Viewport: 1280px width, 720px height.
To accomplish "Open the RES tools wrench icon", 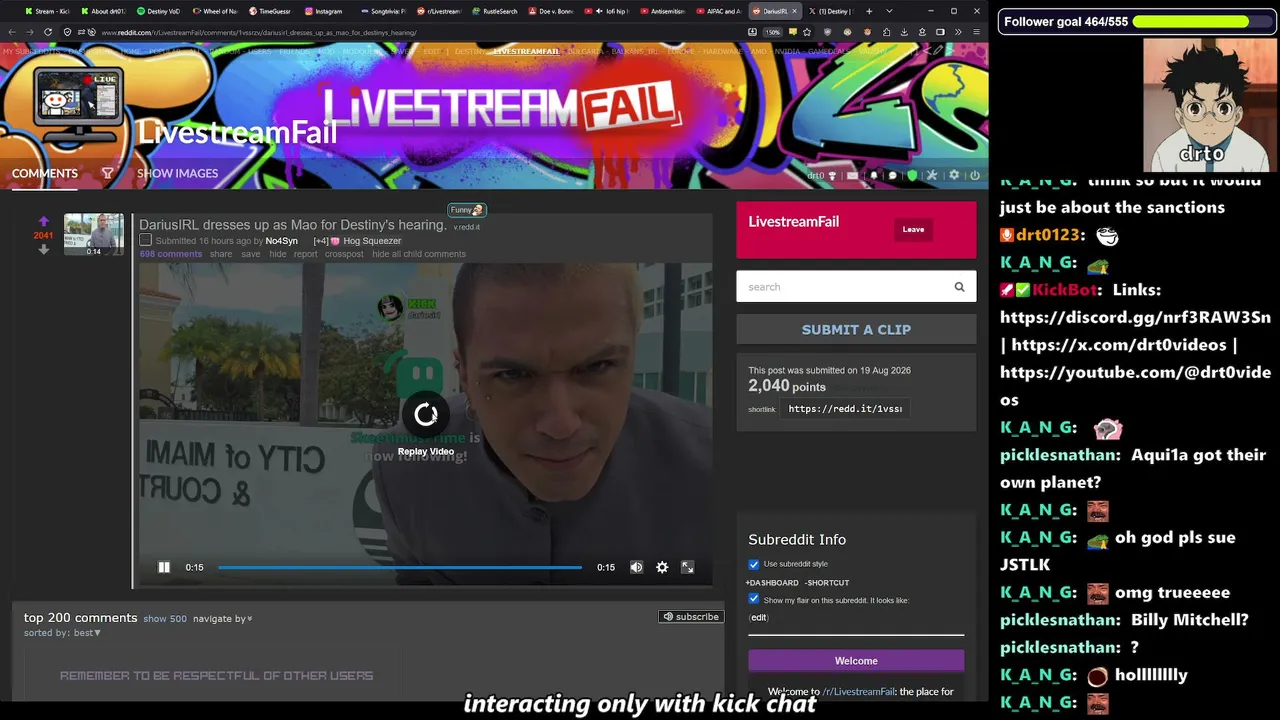I will click(x=932, y=176).
